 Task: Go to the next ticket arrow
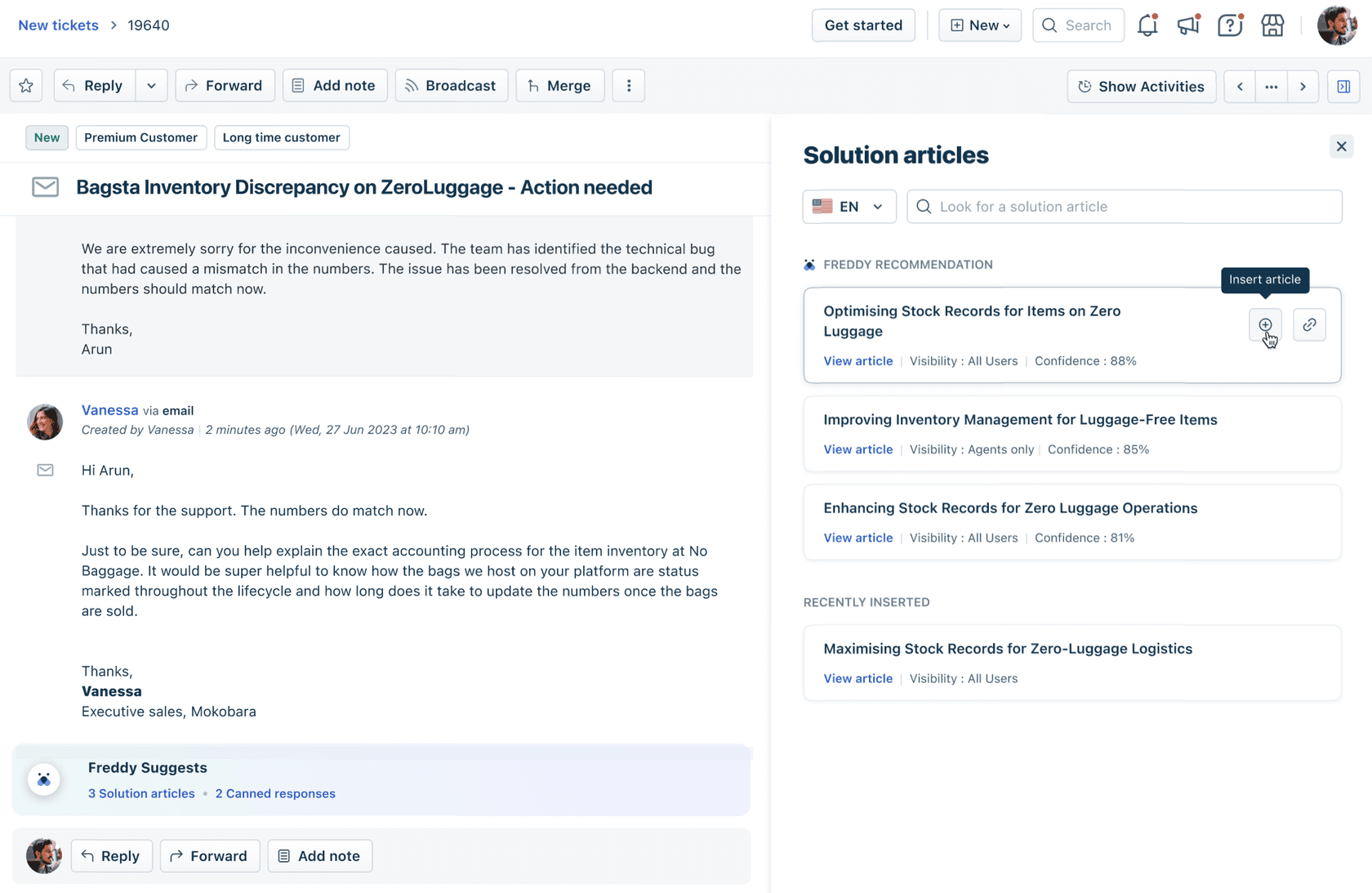click(1303, 87)
